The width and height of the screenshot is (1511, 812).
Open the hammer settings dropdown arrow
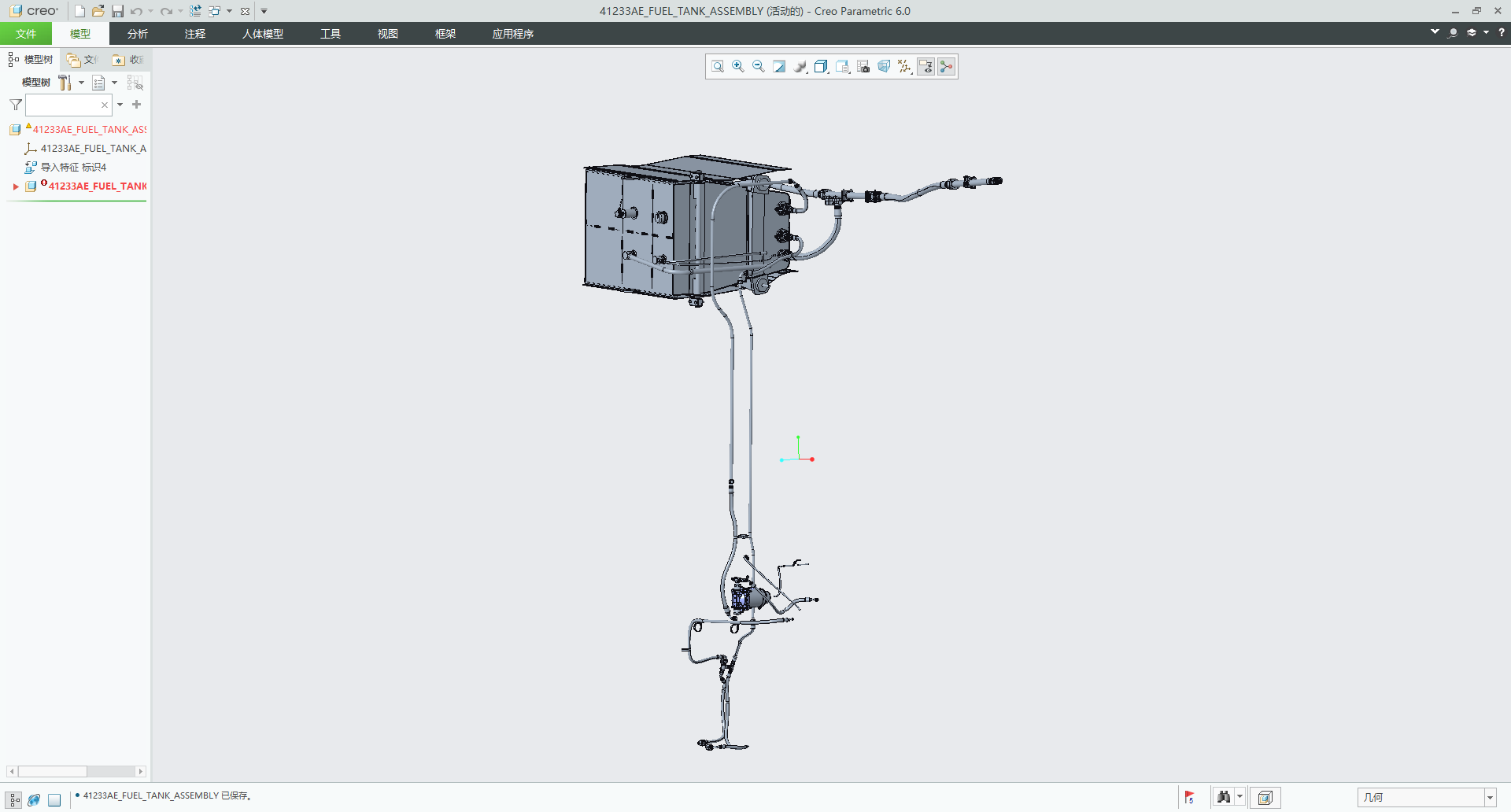pyautogui.click(x=81, y=83)
